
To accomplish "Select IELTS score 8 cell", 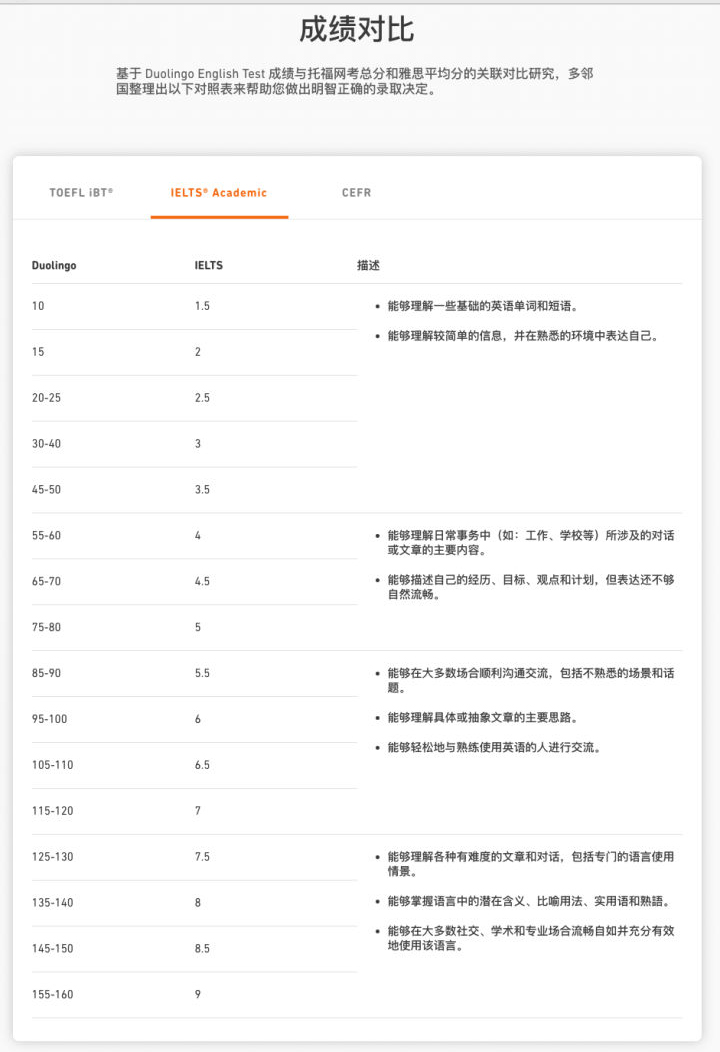I will click(198, 902).
